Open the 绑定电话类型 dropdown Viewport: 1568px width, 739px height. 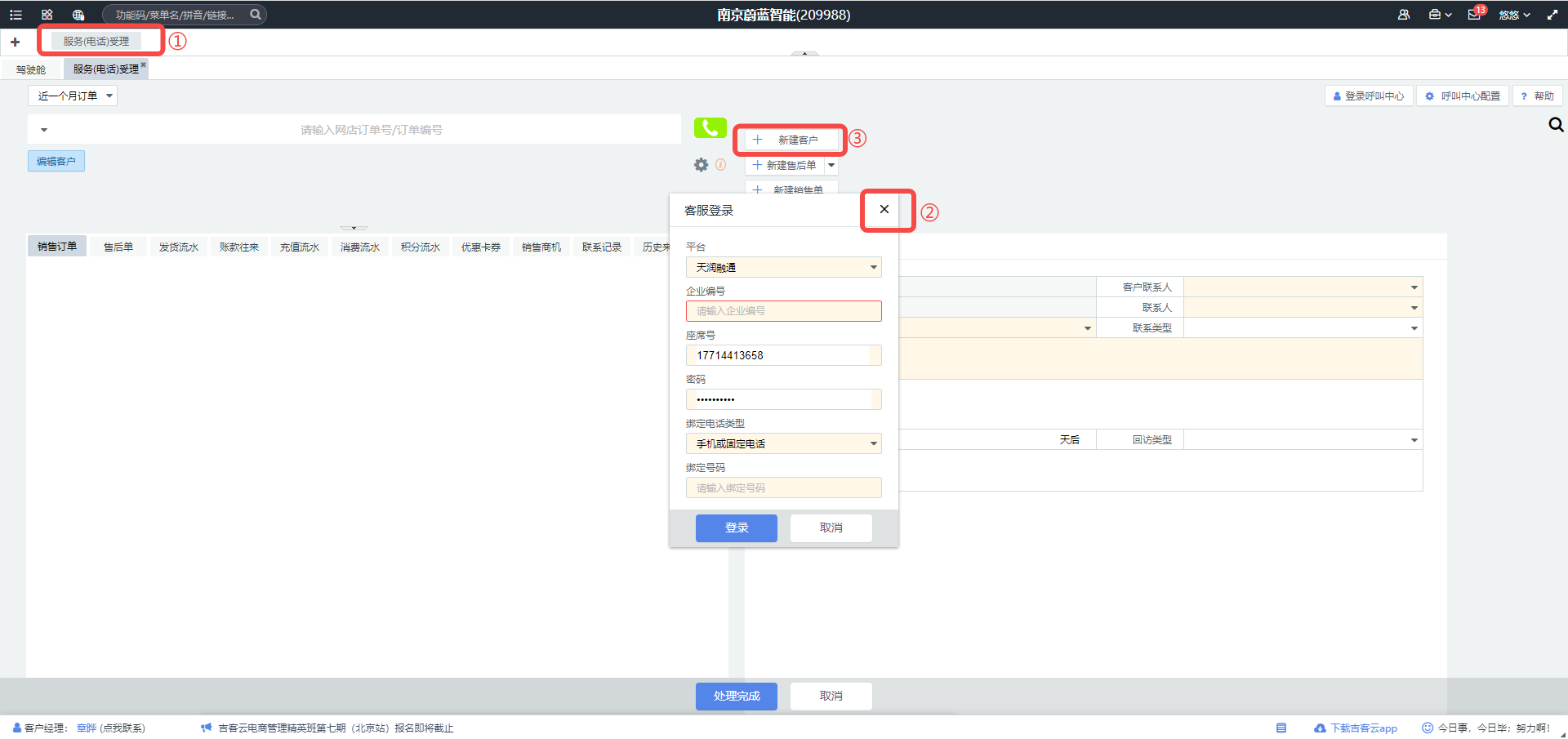(x=783, y=443)
